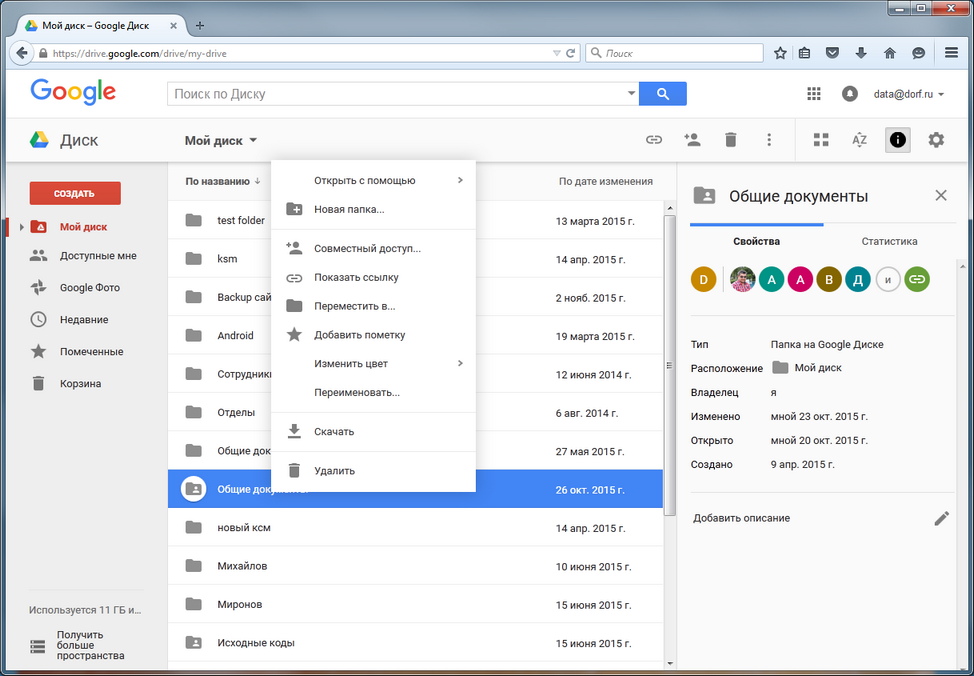Image resolution: width=974 pixels, height=676 pixels.
Task: Click the 'и' more users circle
Action: point(888,280)
